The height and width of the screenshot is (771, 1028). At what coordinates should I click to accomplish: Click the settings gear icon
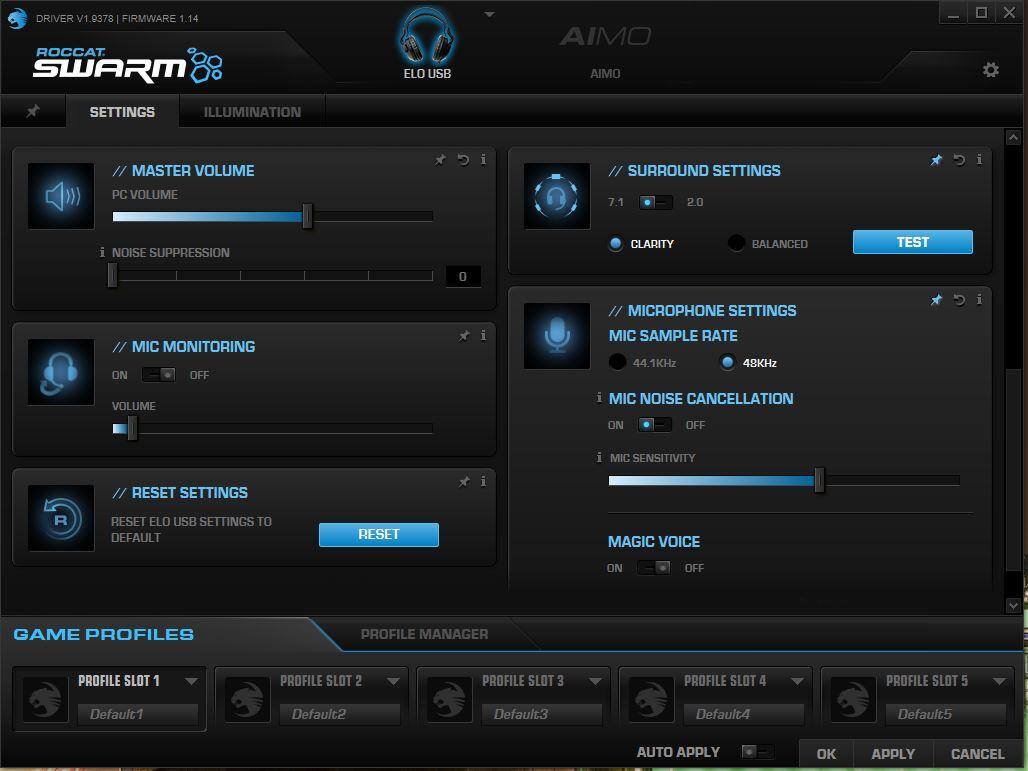click(990, 70)
